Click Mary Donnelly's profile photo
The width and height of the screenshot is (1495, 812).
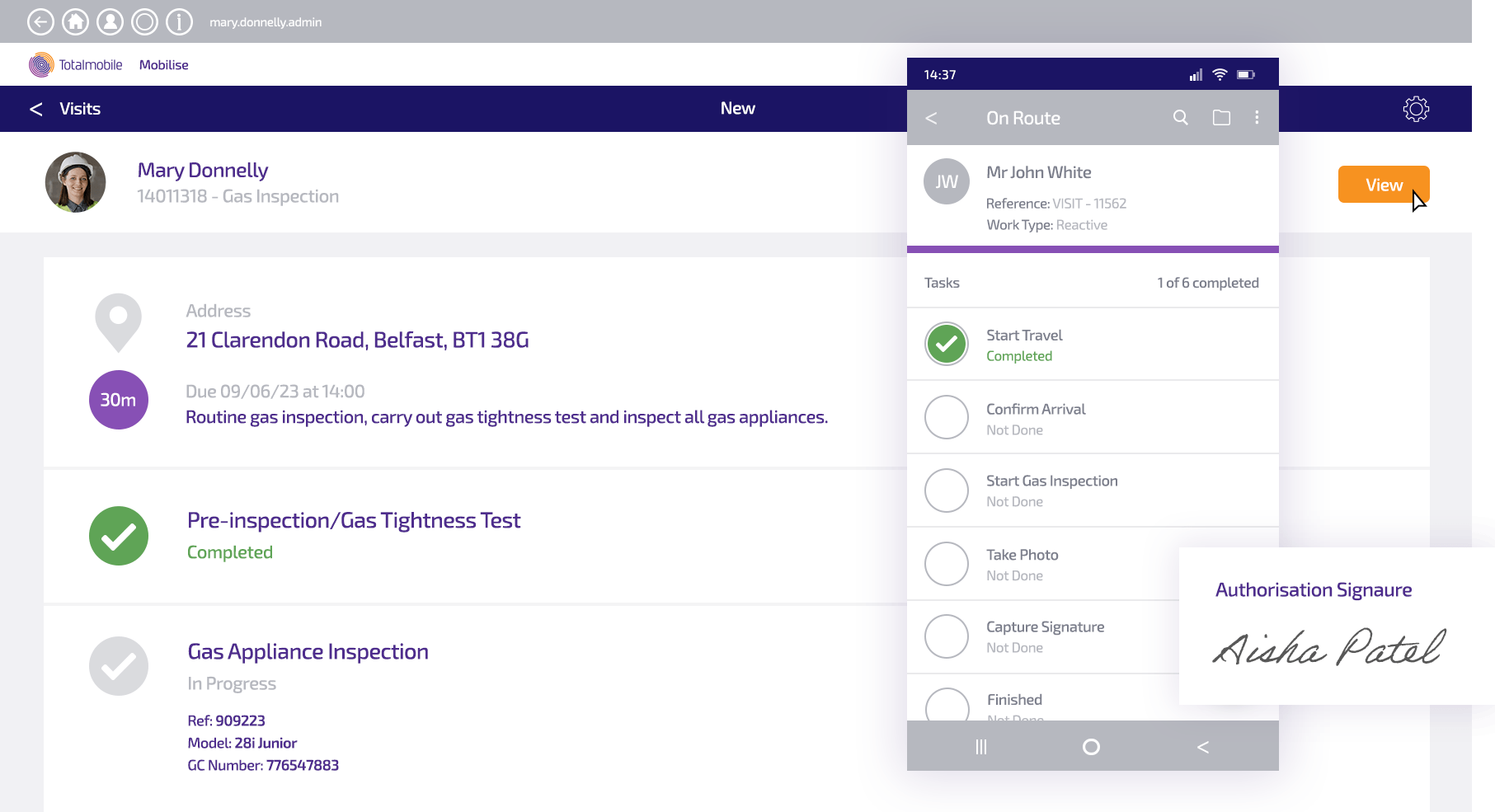[75, 182]
